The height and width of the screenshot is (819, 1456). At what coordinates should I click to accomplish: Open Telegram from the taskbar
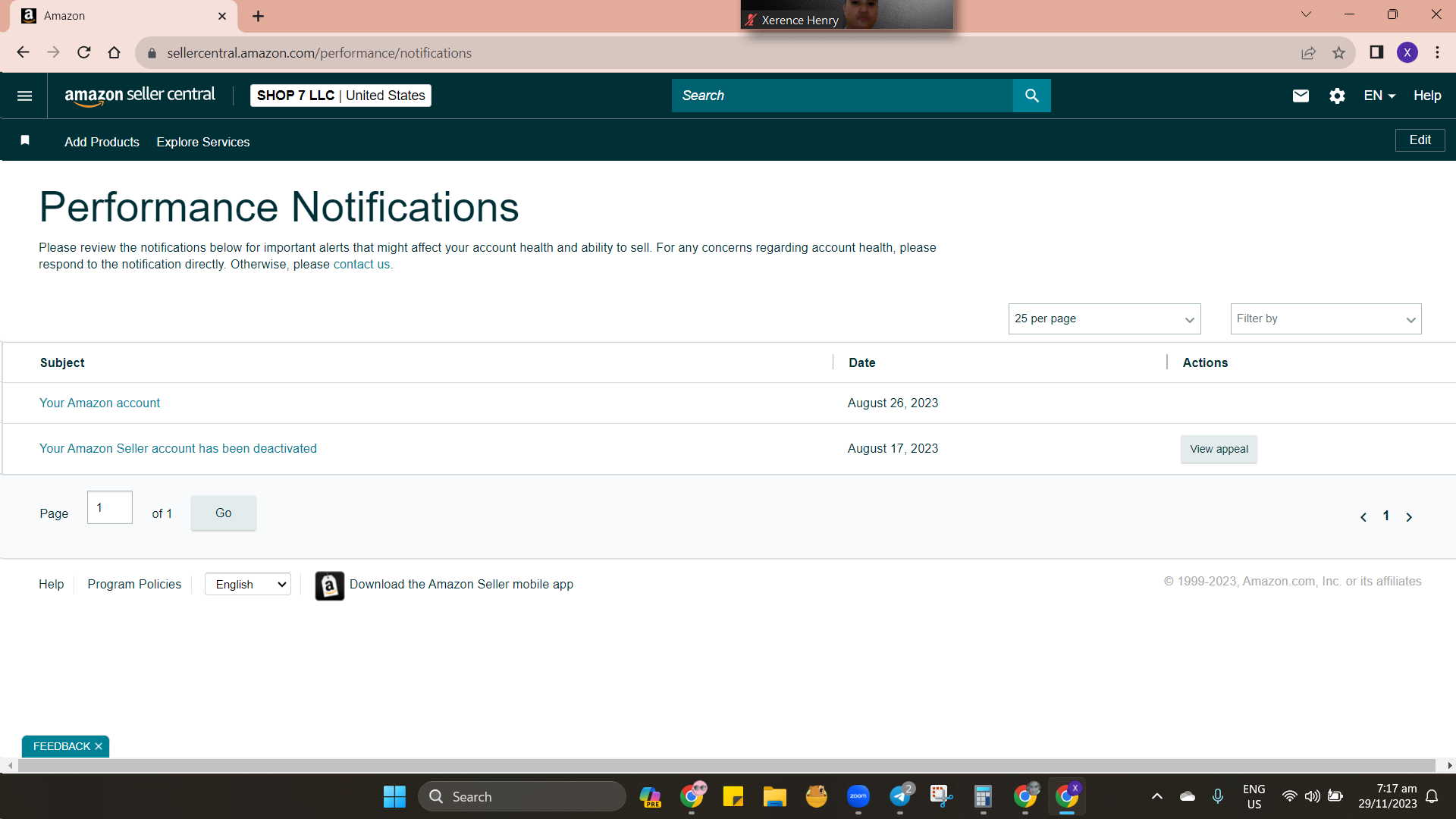(x=900, y=796)
